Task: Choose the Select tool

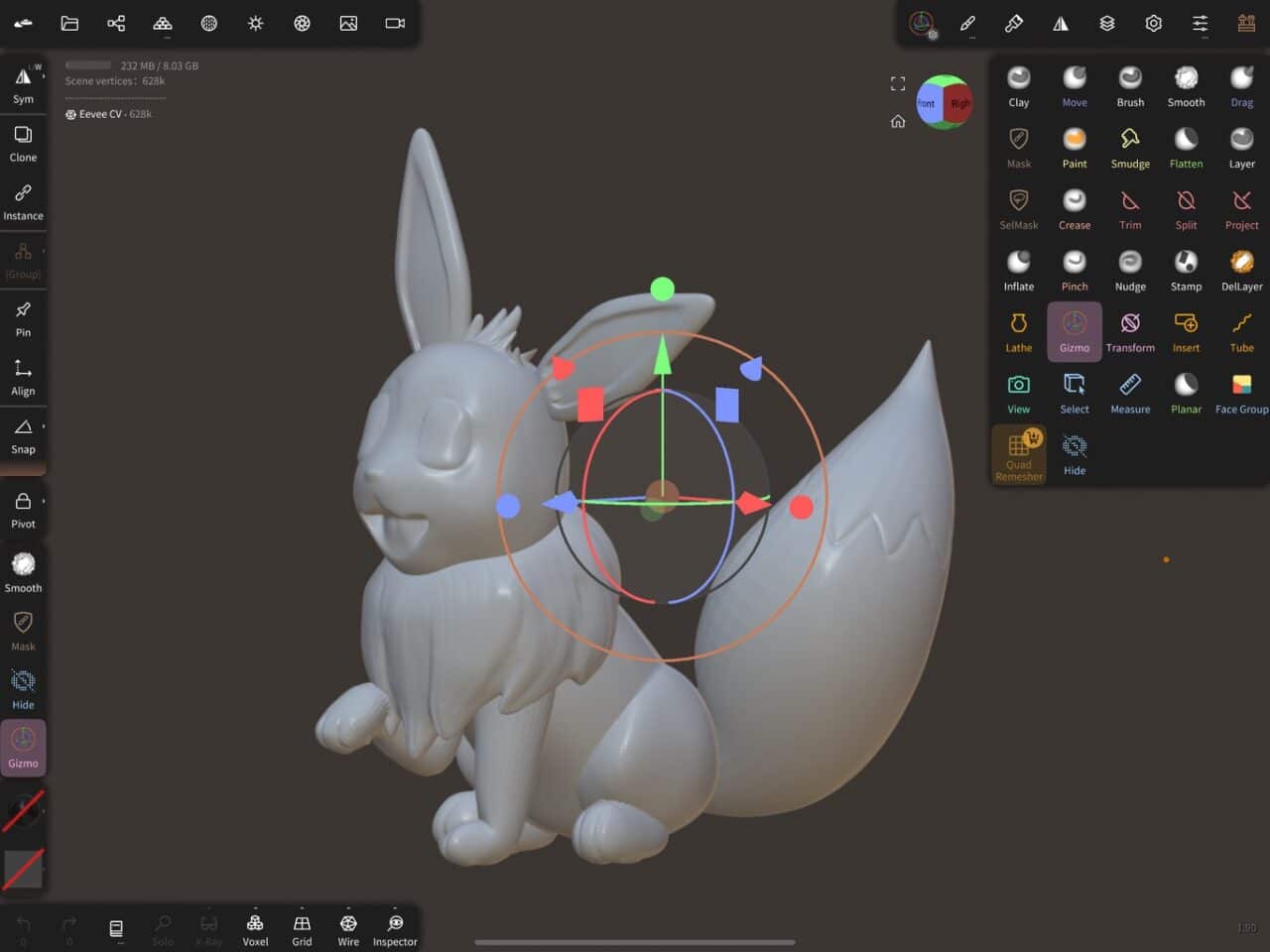Action: 1074,394
